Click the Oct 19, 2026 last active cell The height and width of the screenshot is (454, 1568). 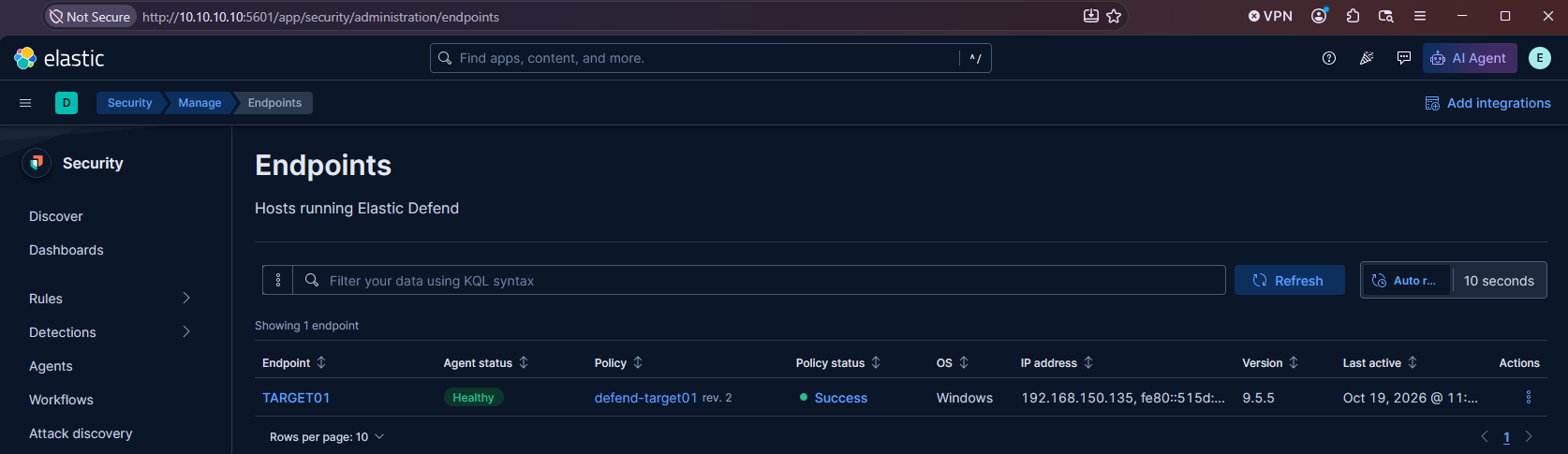[x=1411, y=398]
